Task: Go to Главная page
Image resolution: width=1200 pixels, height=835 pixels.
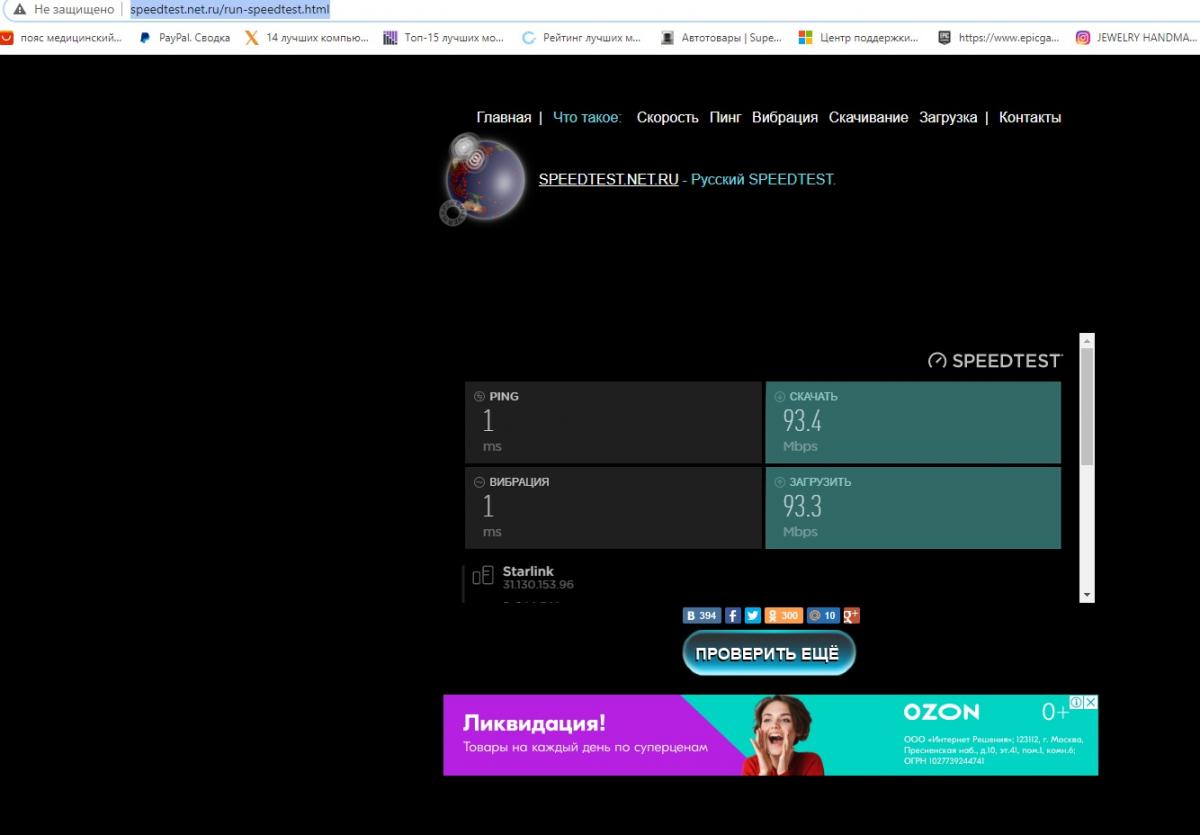Action: coord(504,117)
